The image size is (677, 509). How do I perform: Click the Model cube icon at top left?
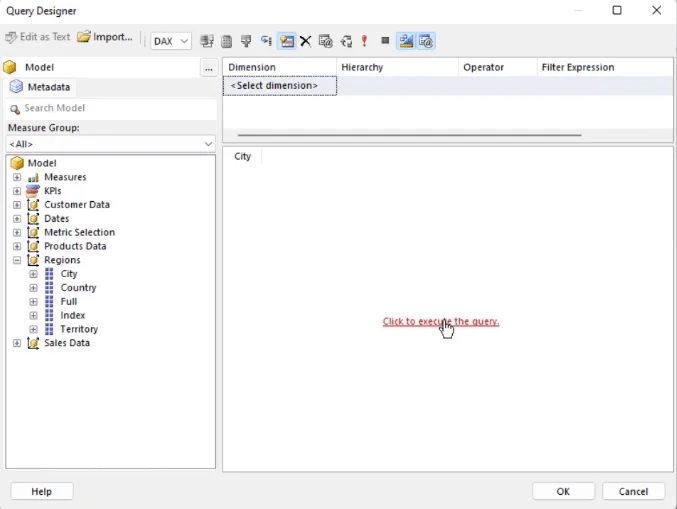[9, 67]
